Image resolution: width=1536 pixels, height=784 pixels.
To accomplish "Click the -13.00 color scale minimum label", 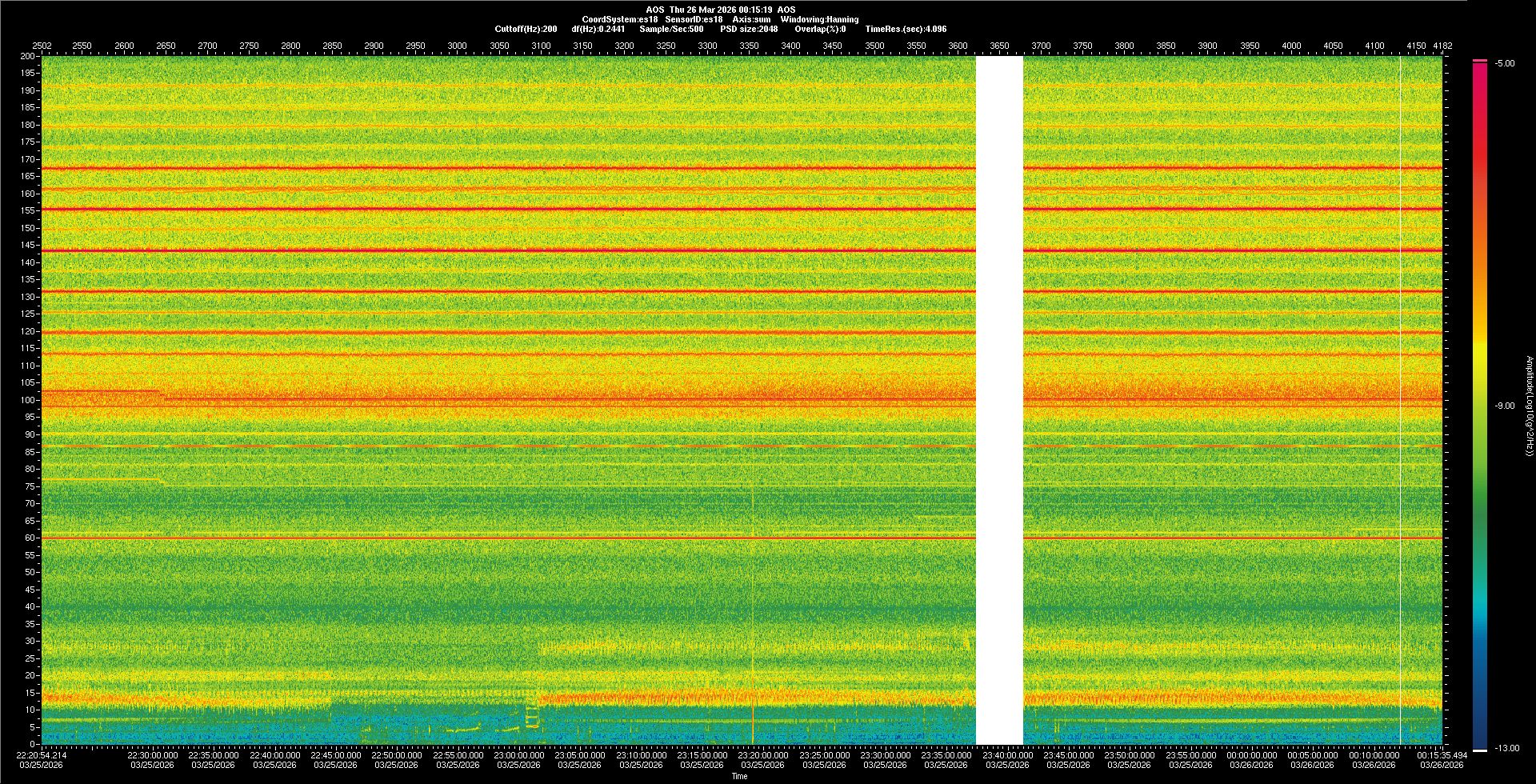I will click(x=1506, y=748).
